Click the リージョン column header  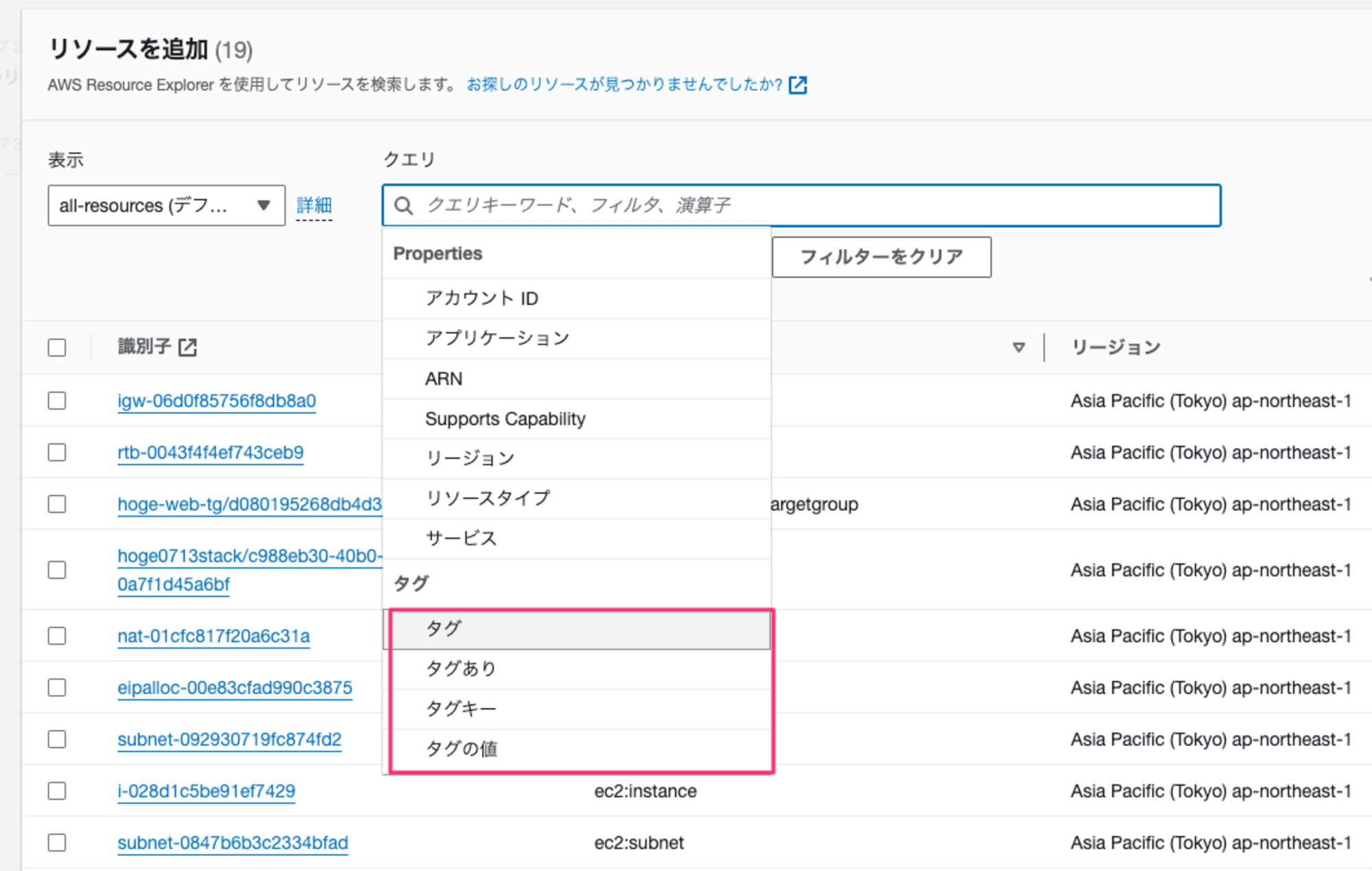click(x=1116, y=348)
